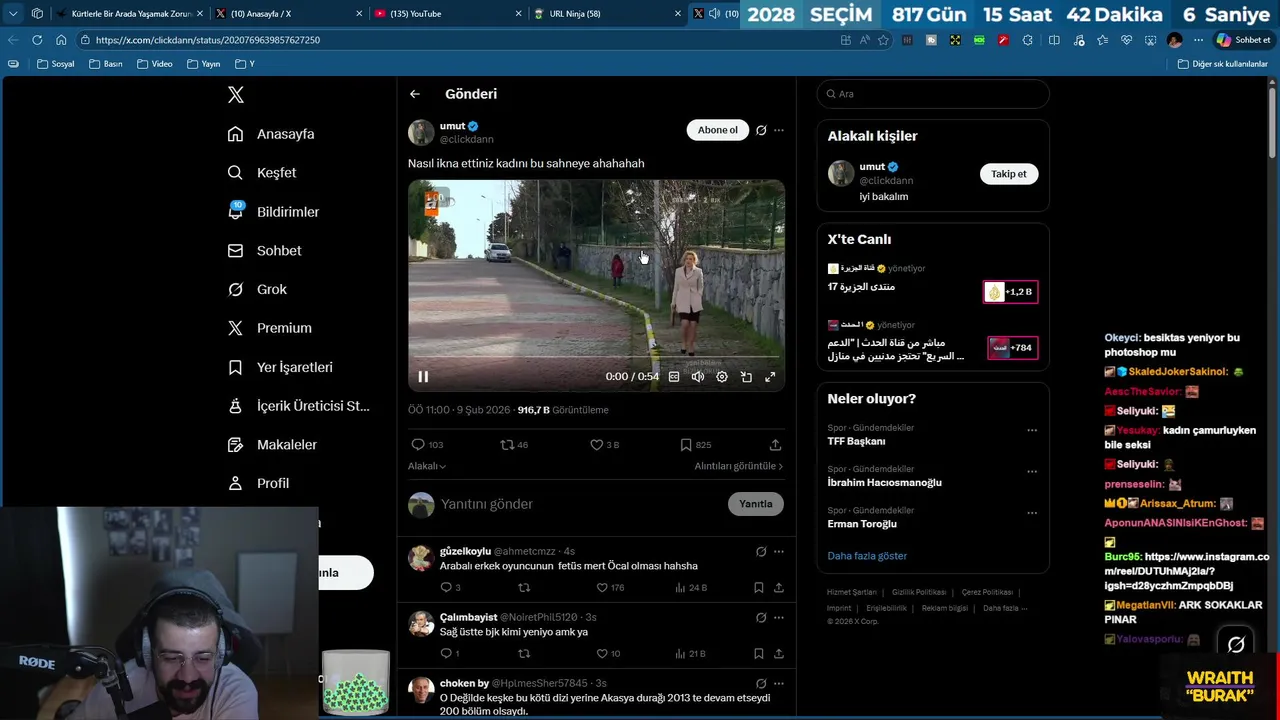
Task: Click Grok icon next to Abone ol
Action: pos(761,130)
